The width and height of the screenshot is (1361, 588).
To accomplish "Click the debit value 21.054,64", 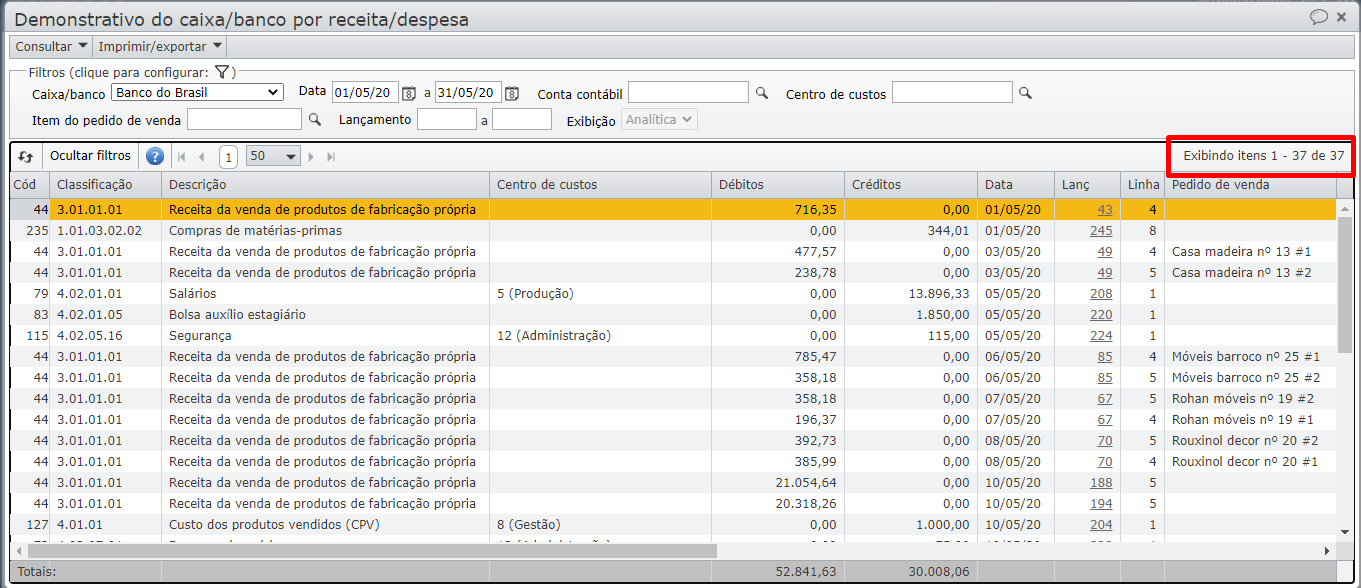I will coord(806,483).
